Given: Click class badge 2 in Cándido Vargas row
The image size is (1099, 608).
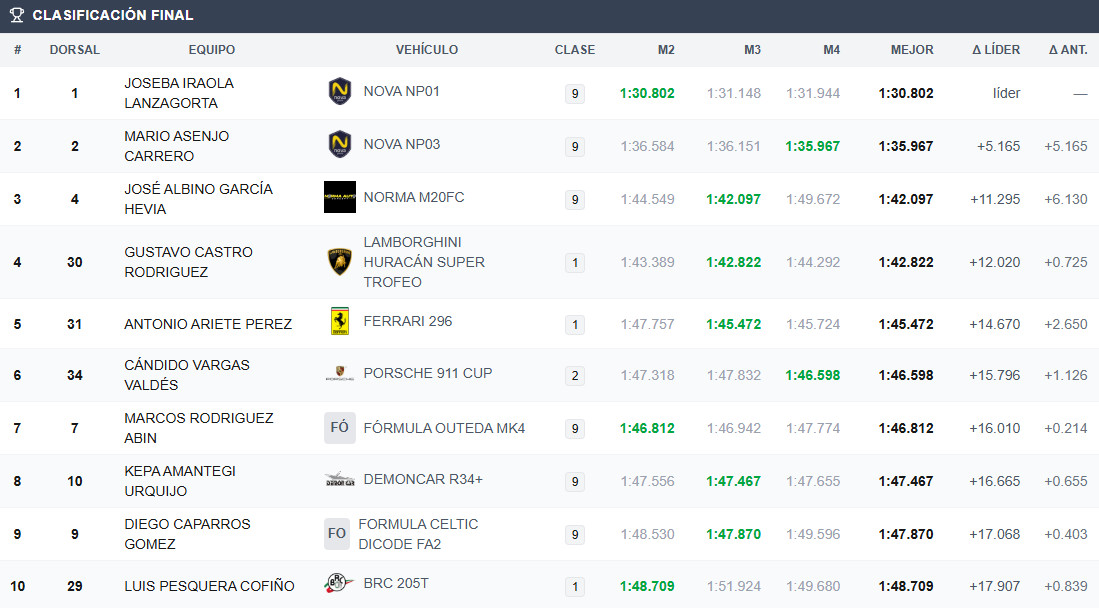Looking at the screenshot, I should click(x=575, y=376).
